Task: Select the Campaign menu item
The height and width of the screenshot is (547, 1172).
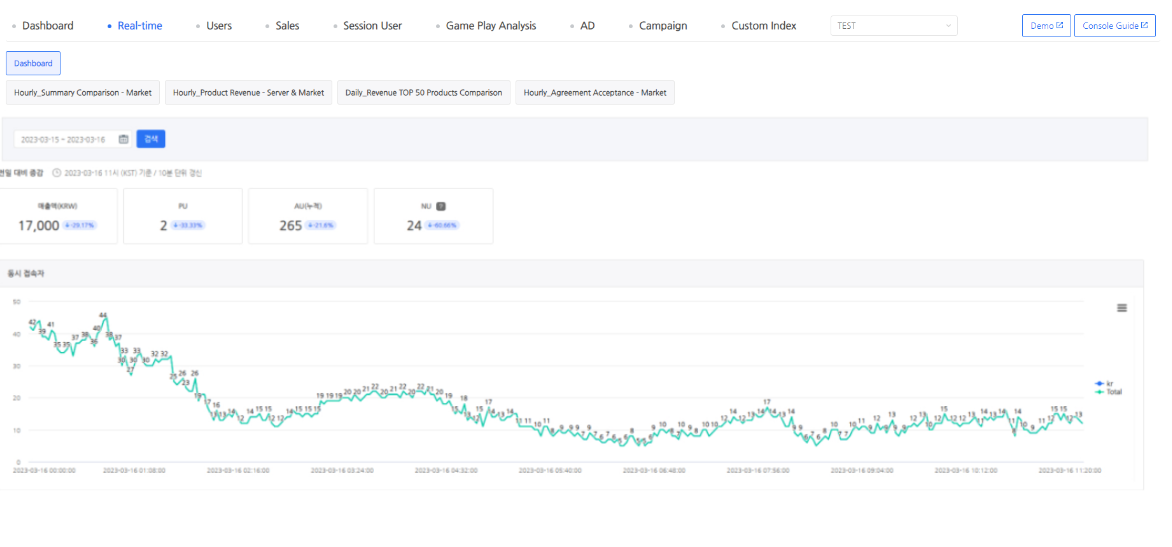Action: (x=662, y=26)
